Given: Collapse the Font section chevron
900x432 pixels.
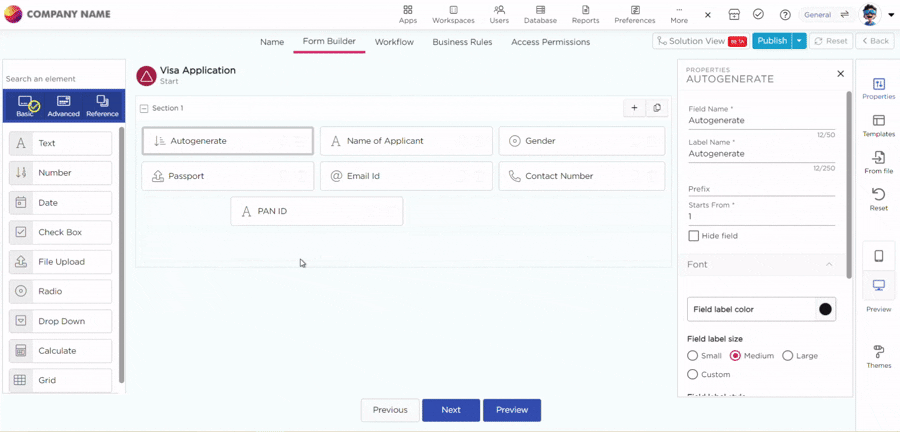Looking at the screenshot, I should tap(829, 265).
